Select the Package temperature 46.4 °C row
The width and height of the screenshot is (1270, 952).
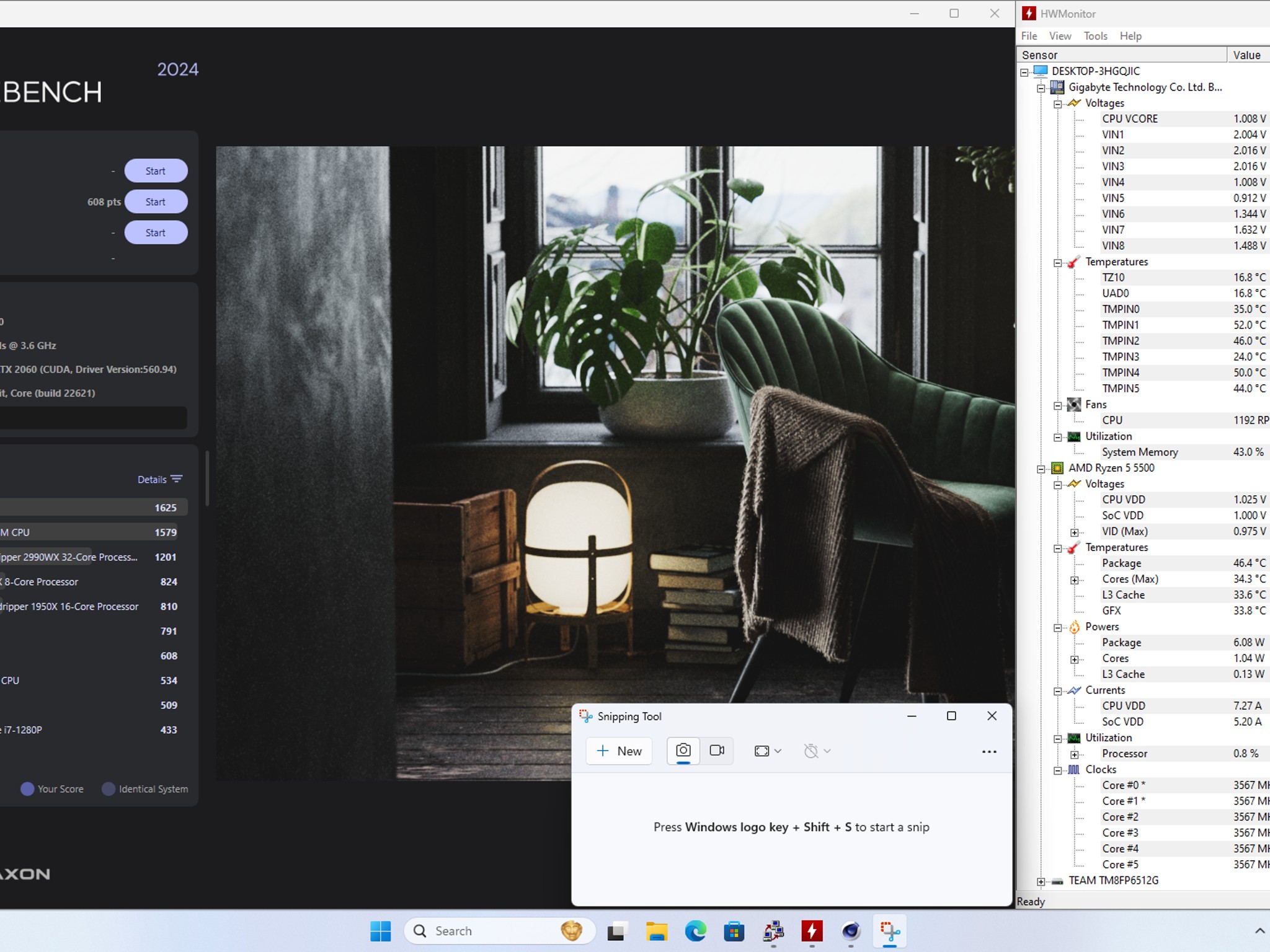1184,563
